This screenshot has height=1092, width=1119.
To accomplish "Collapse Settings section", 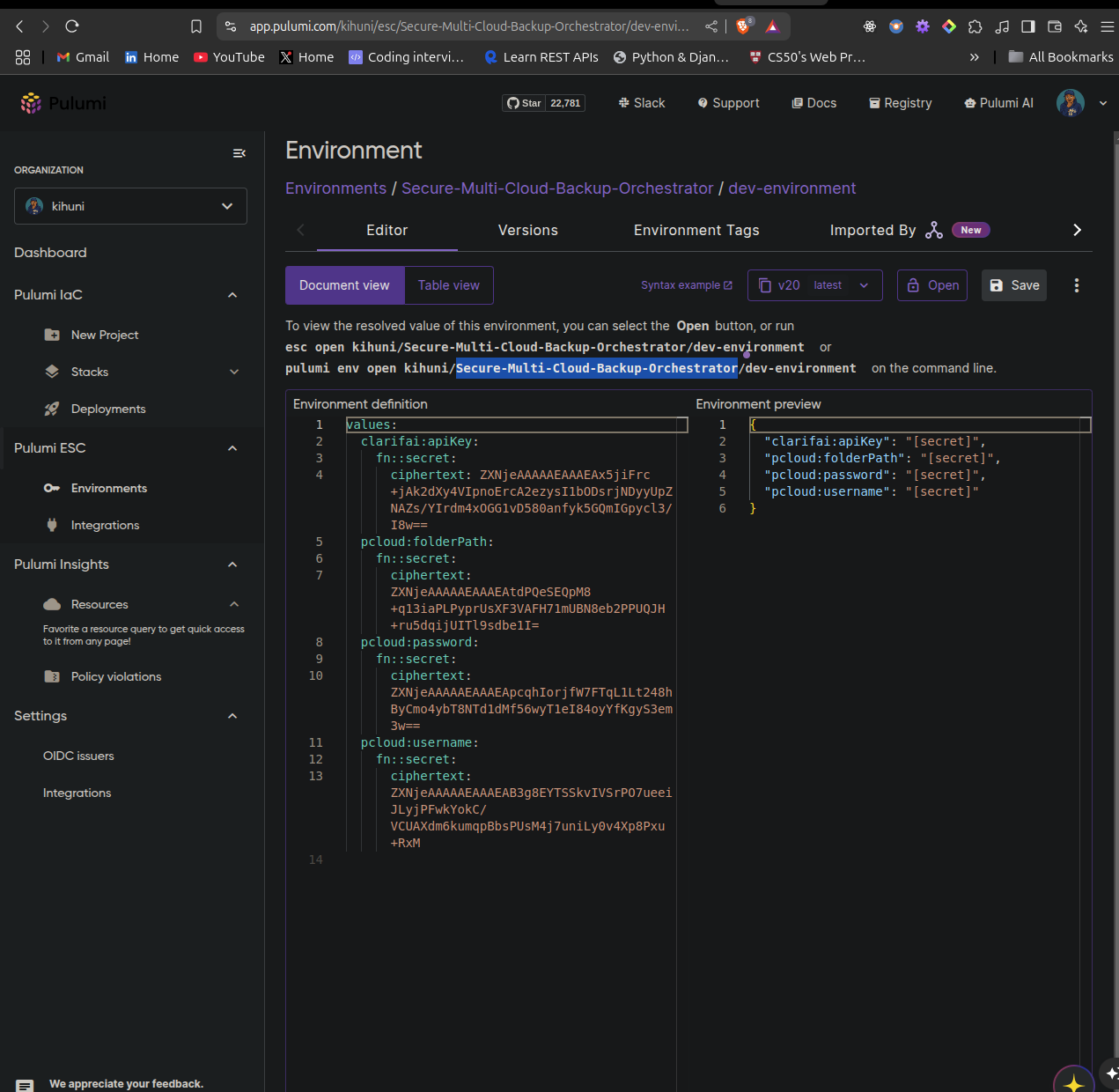I will [x=232, y=716].
